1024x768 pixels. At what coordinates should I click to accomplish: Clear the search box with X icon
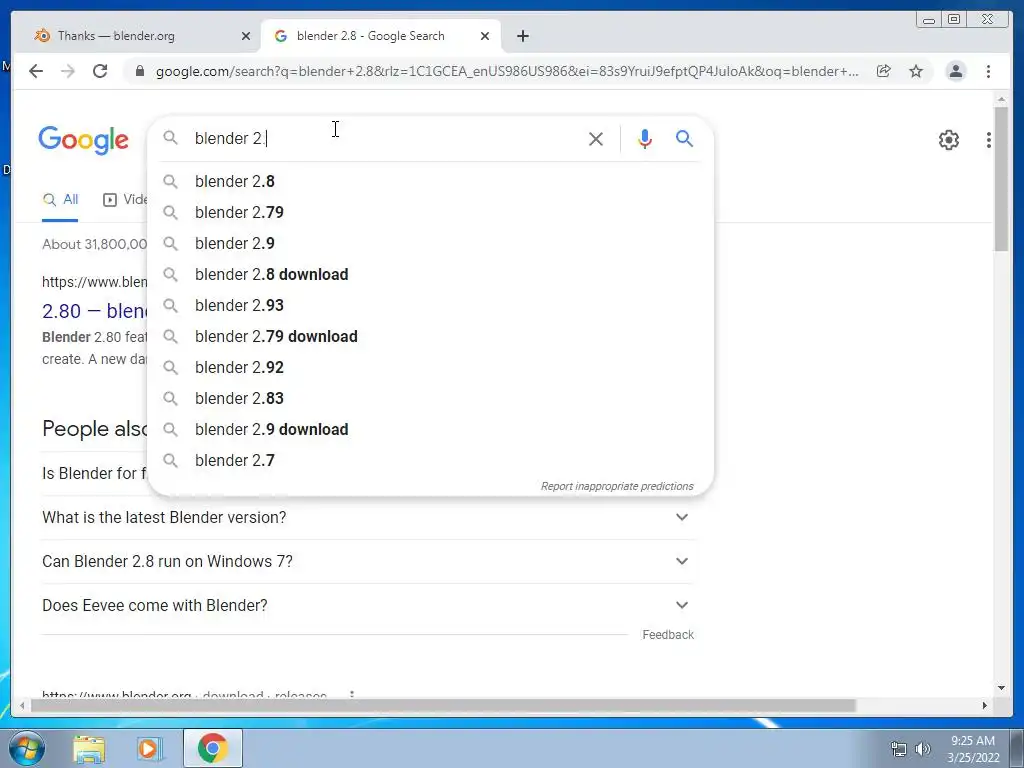(596, 138)
